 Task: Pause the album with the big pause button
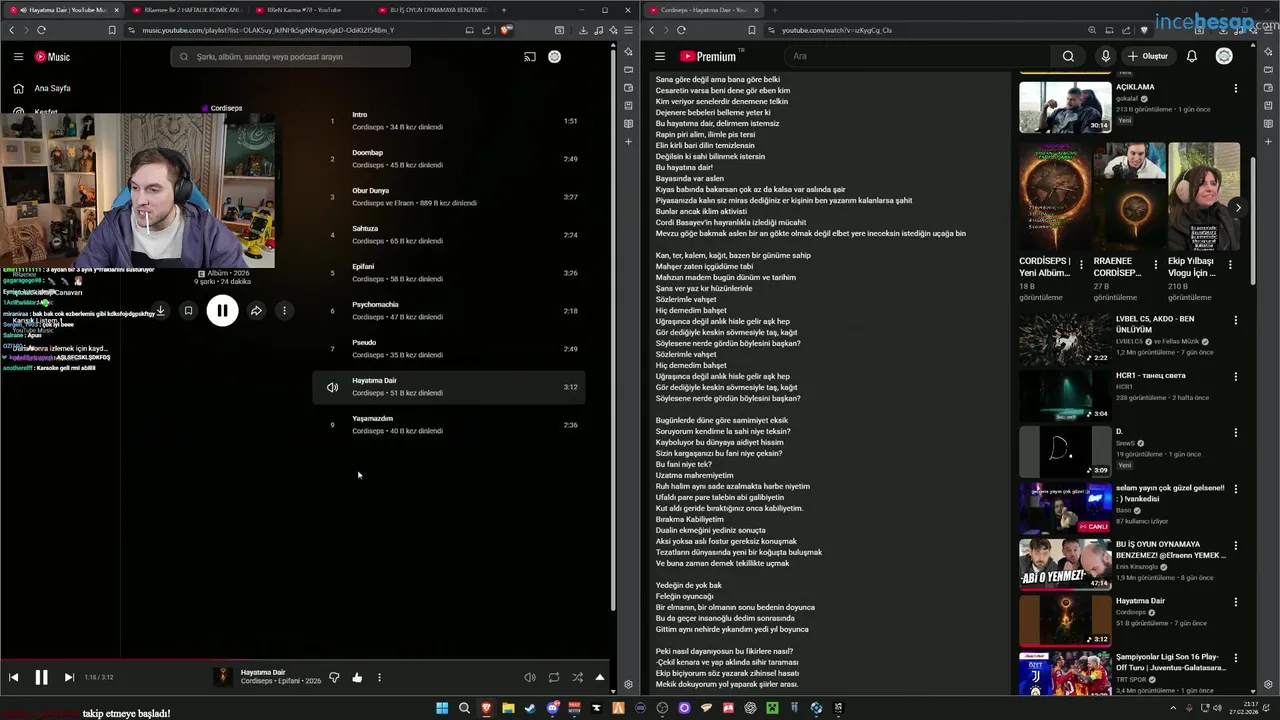pyautogui.click(x=222, y=311)
